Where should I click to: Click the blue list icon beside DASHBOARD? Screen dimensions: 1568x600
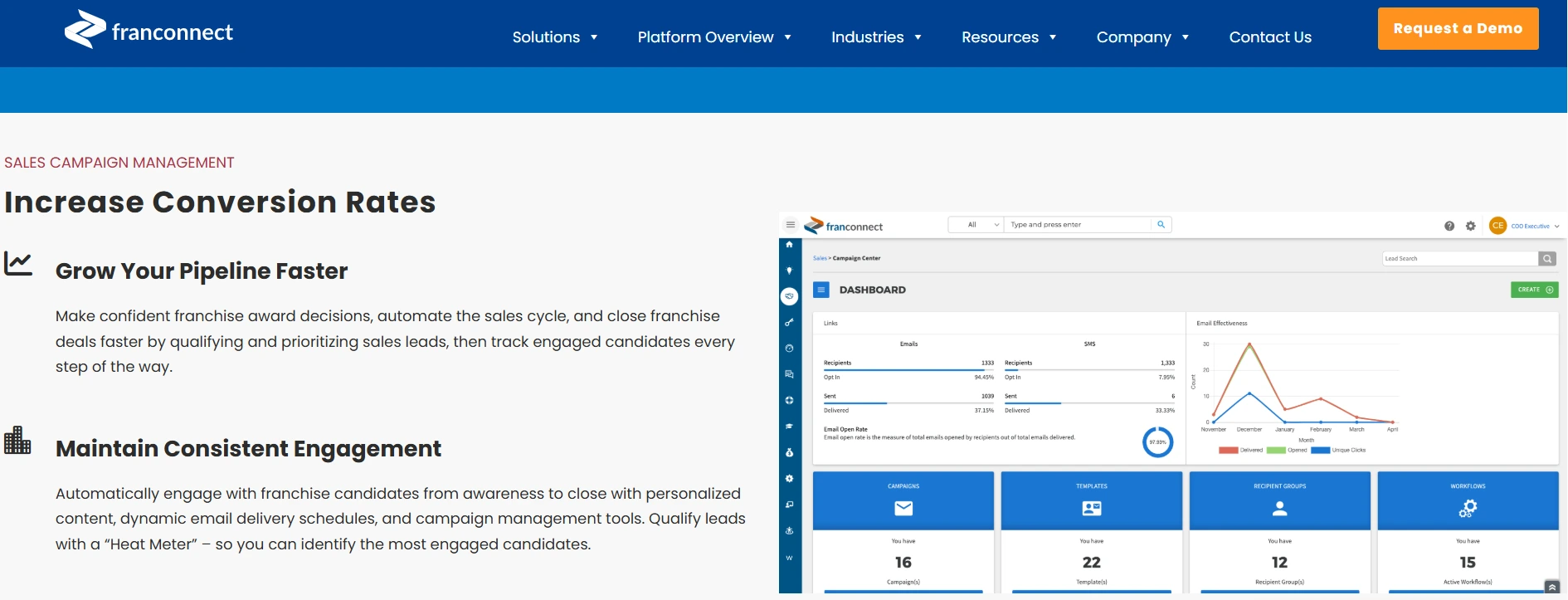[821, 290]
